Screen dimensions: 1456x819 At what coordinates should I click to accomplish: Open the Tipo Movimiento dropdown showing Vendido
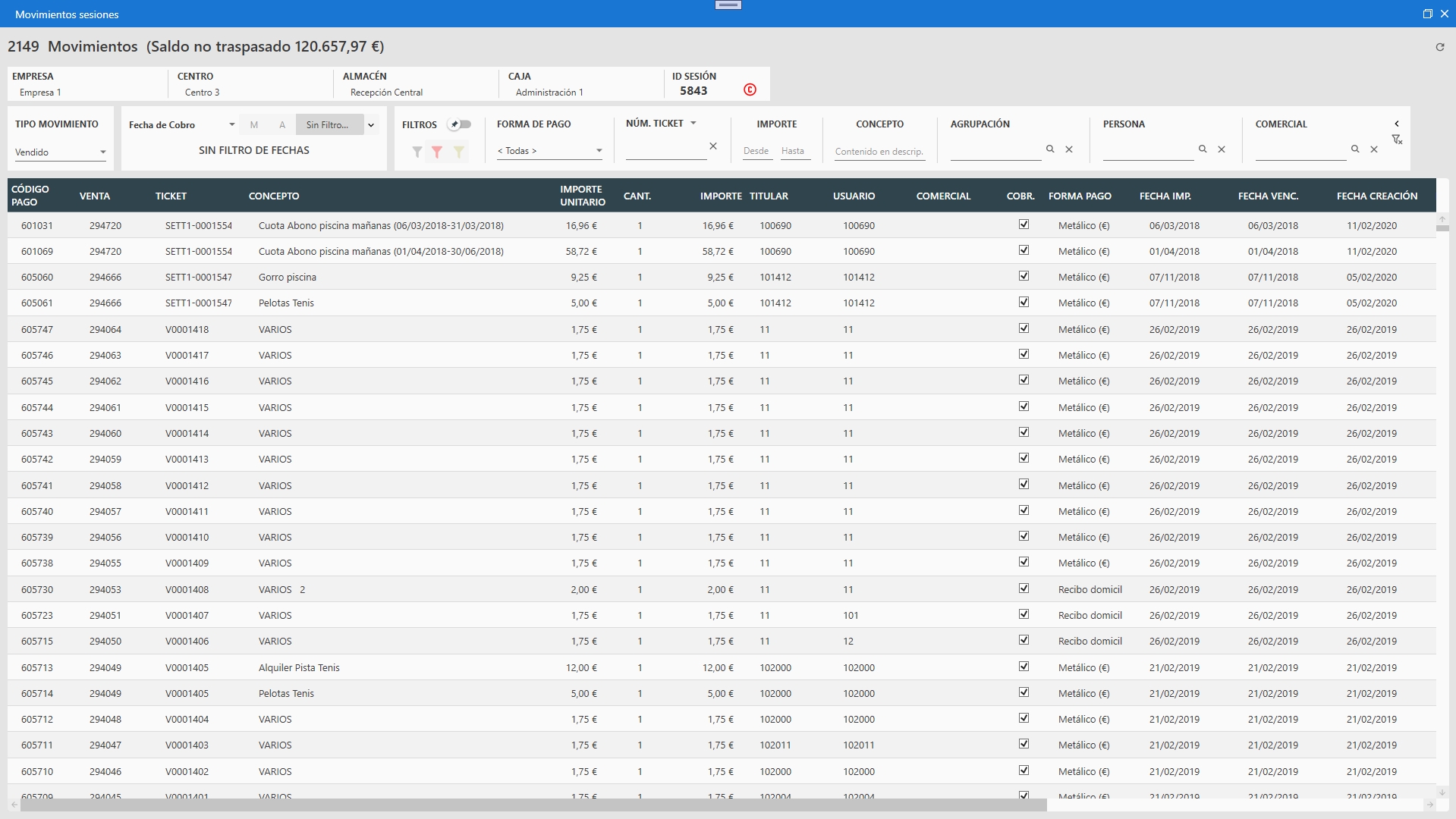60,152
